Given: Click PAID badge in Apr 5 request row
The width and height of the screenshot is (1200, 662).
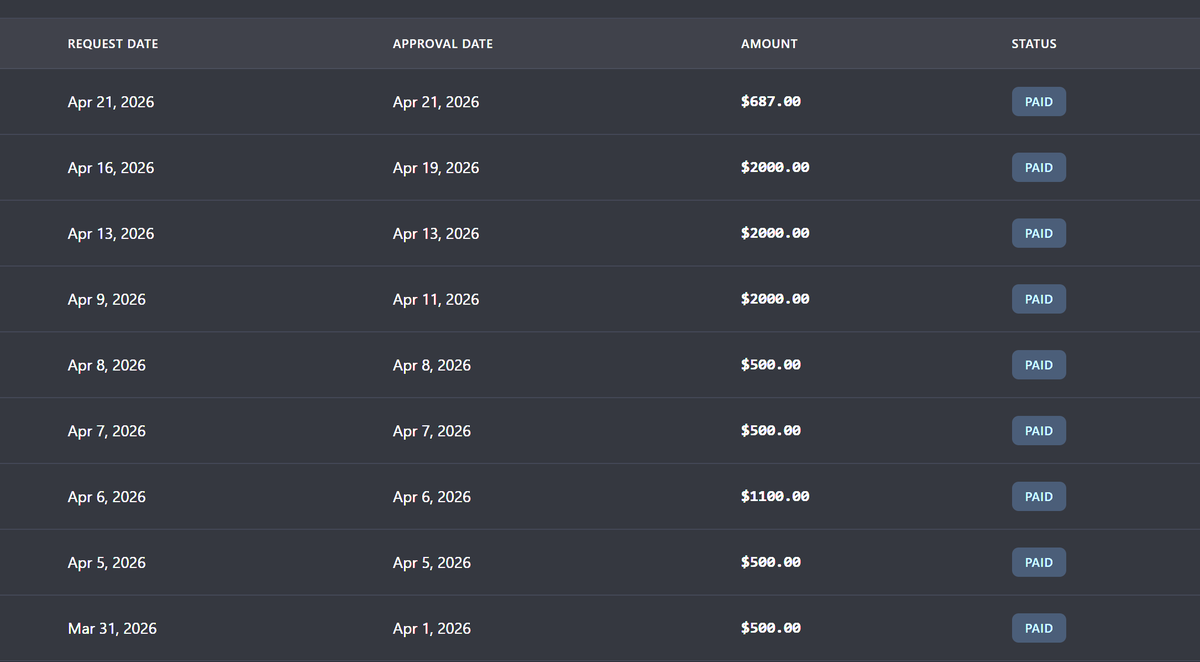Looking at the screenshot, I should pos(1039,563).
